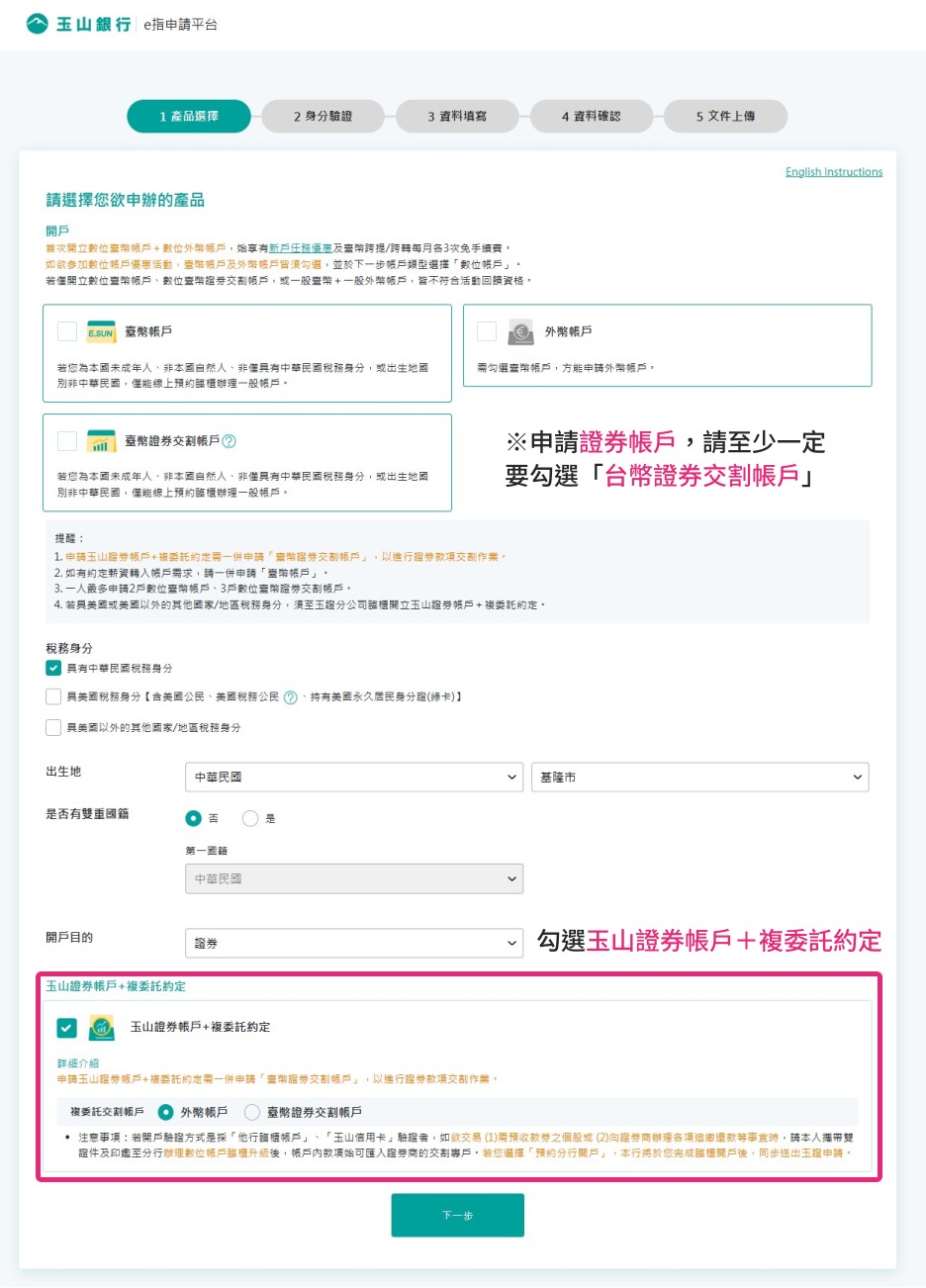The width and height of the screenshot is (926, 1288).
Task: Open the 第一國籍 dropdown
Action: (354, 878)
